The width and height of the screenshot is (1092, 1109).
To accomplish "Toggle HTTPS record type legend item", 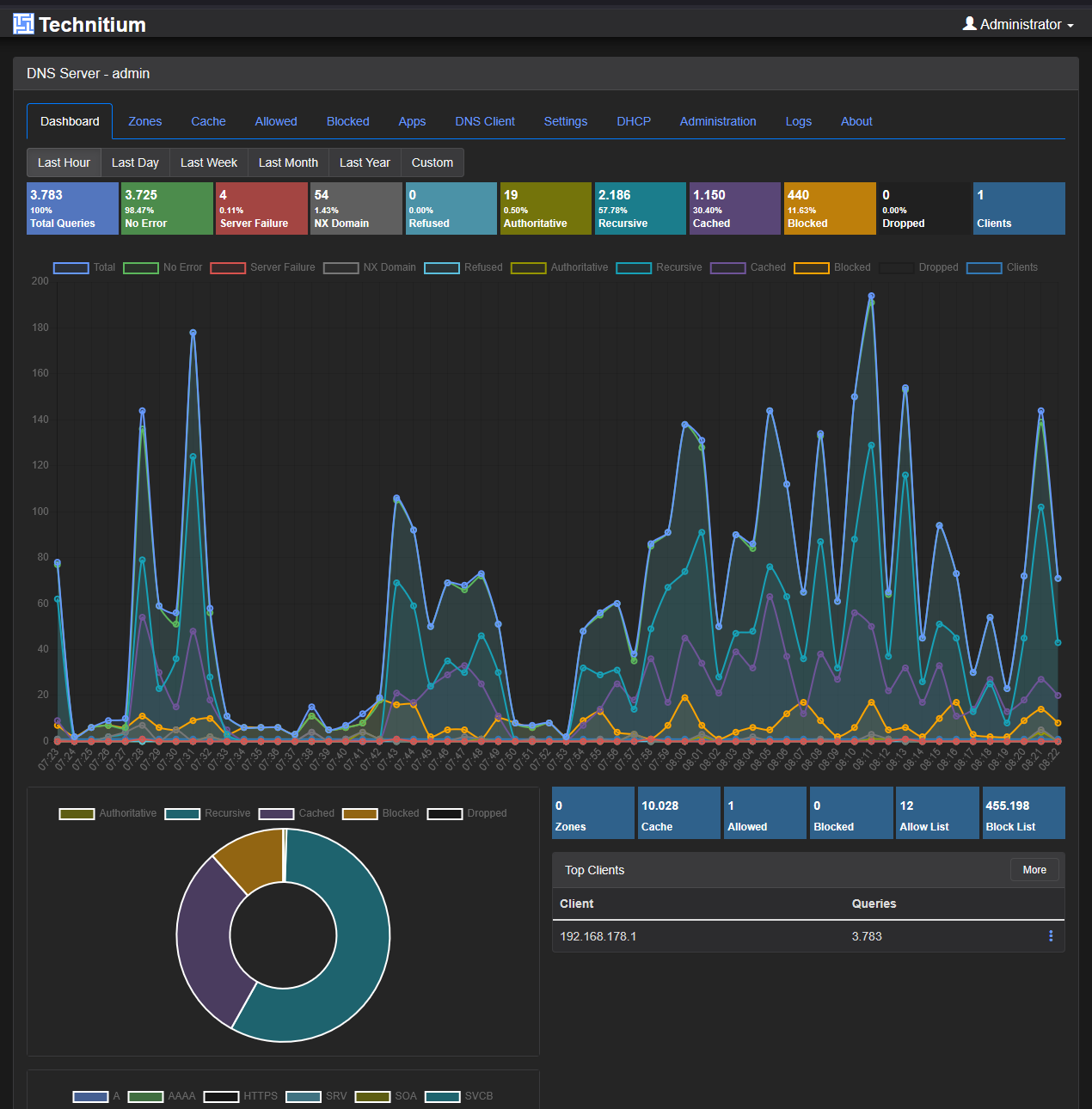I will pos(240,1096).
